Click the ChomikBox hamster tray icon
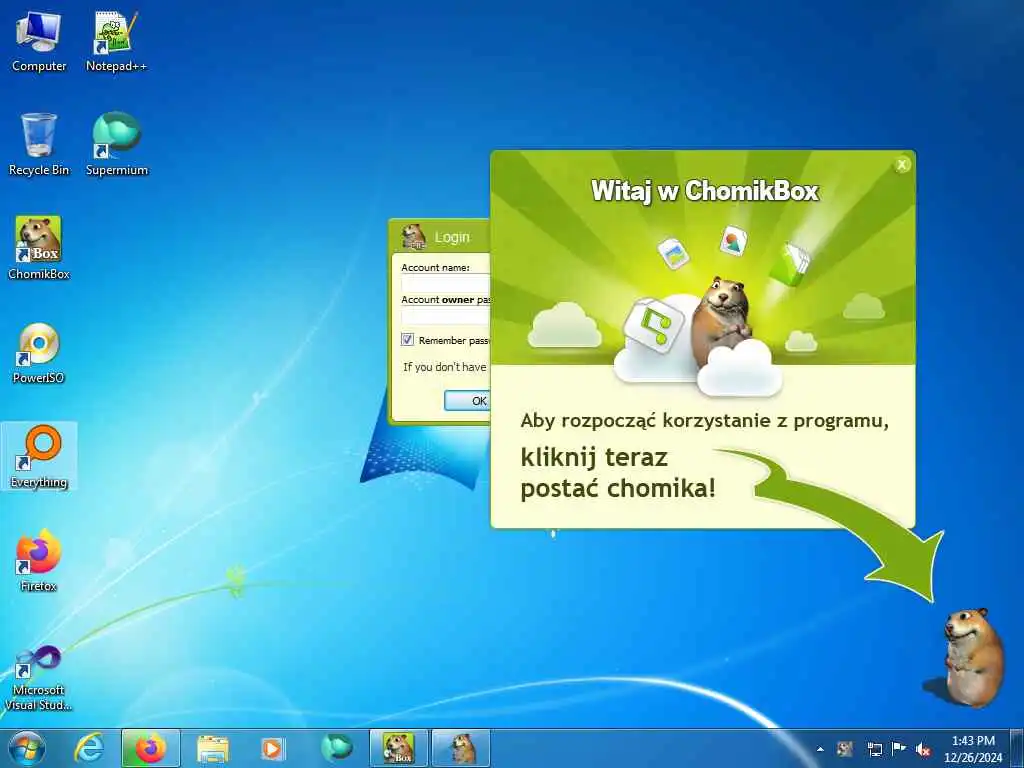 tap(845, 749)
